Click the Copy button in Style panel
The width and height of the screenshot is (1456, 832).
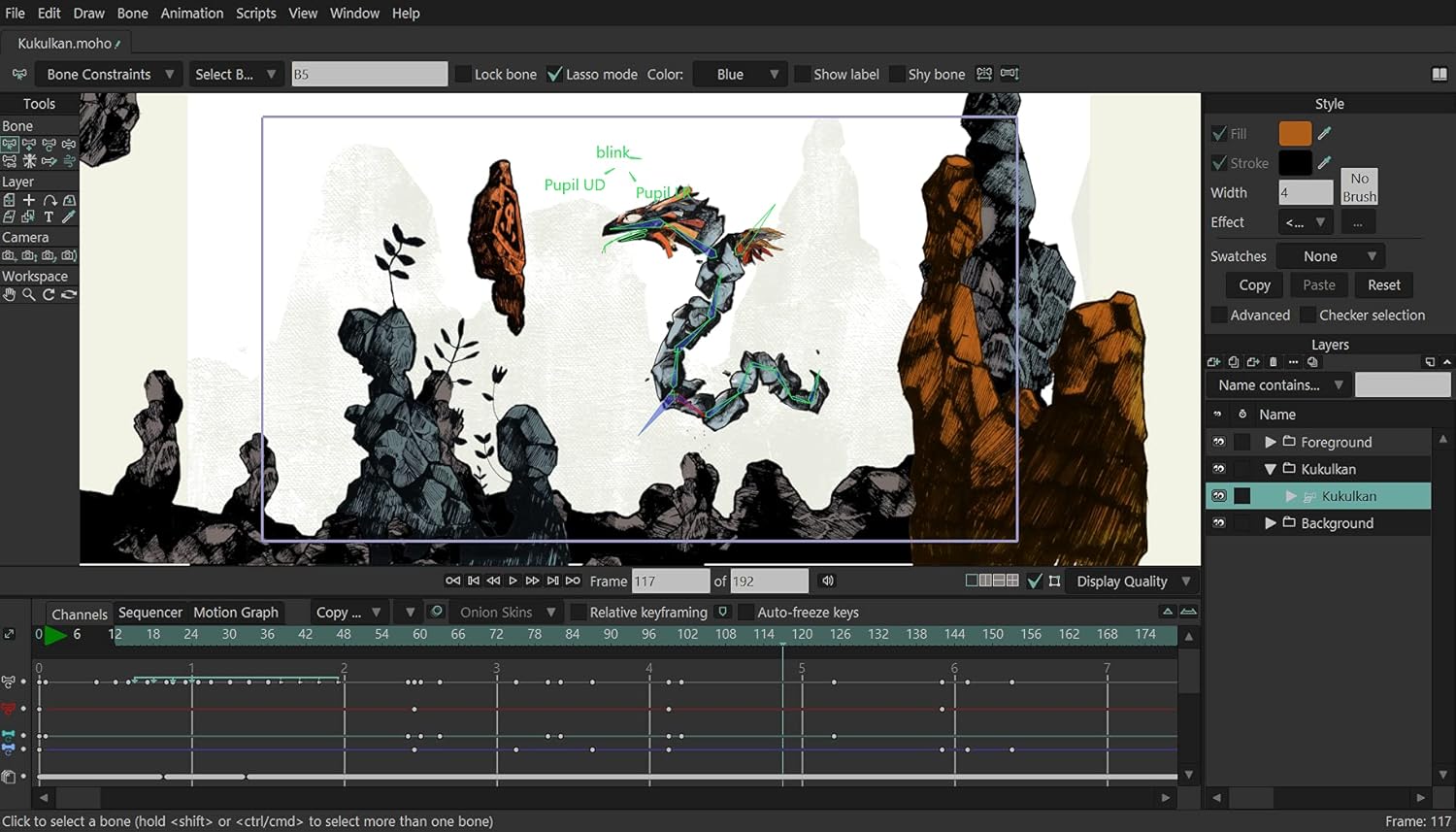1254,285
